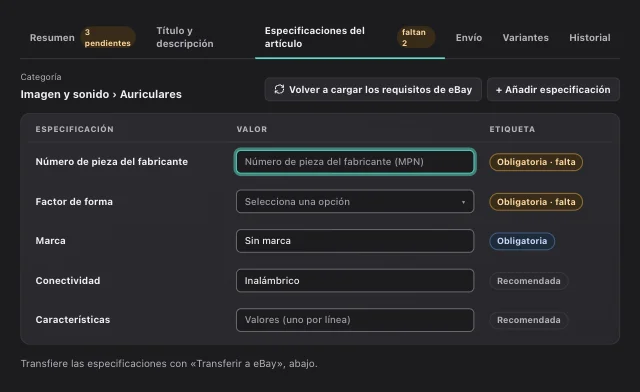Click Recomendada tag in Conectividad row

click(x=529, y=281)
